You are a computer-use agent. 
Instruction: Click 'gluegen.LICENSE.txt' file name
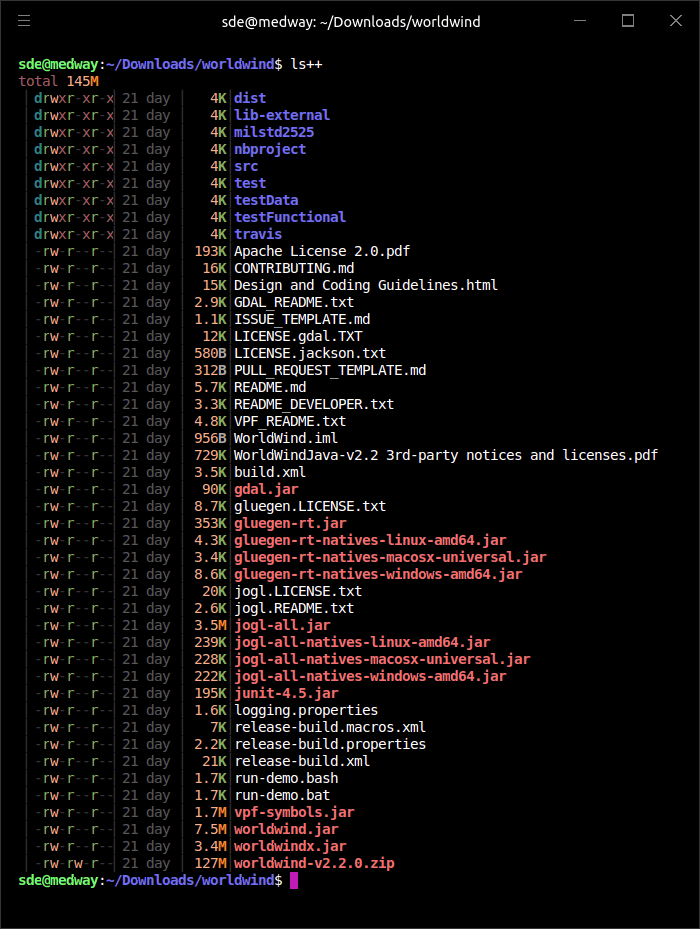(x=310, y=507)
